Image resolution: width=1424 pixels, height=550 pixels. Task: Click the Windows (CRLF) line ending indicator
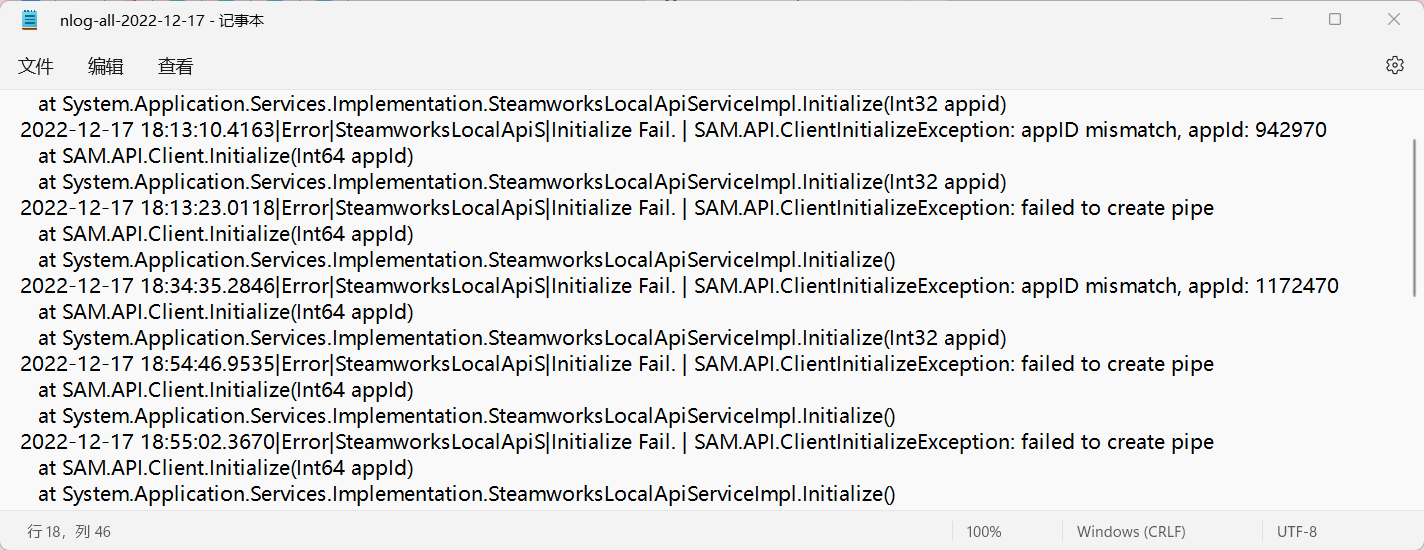pos(1131,532)
